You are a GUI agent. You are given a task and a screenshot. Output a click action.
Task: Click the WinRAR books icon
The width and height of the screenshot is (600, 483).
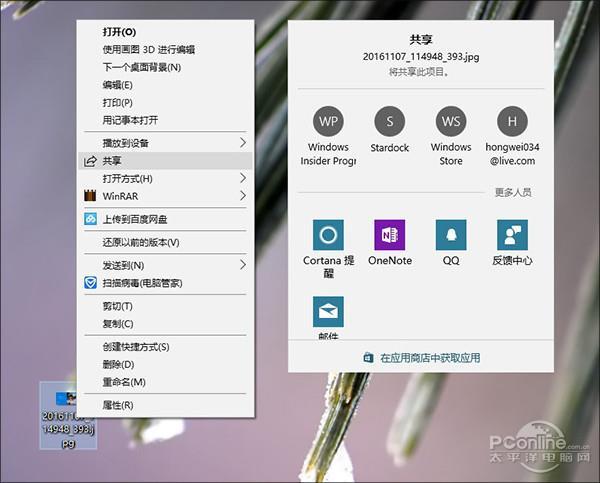pos(90,196)
